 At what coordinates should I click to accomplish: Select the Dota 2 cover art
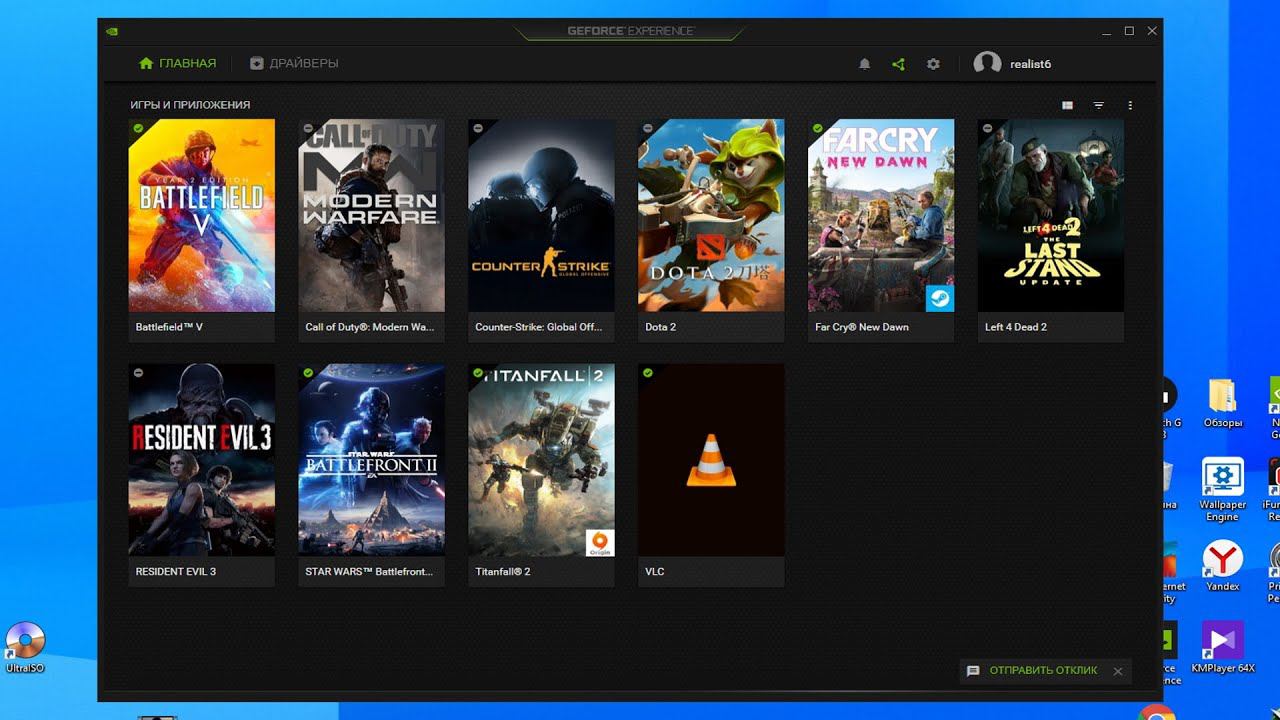(x=712, y=215)
